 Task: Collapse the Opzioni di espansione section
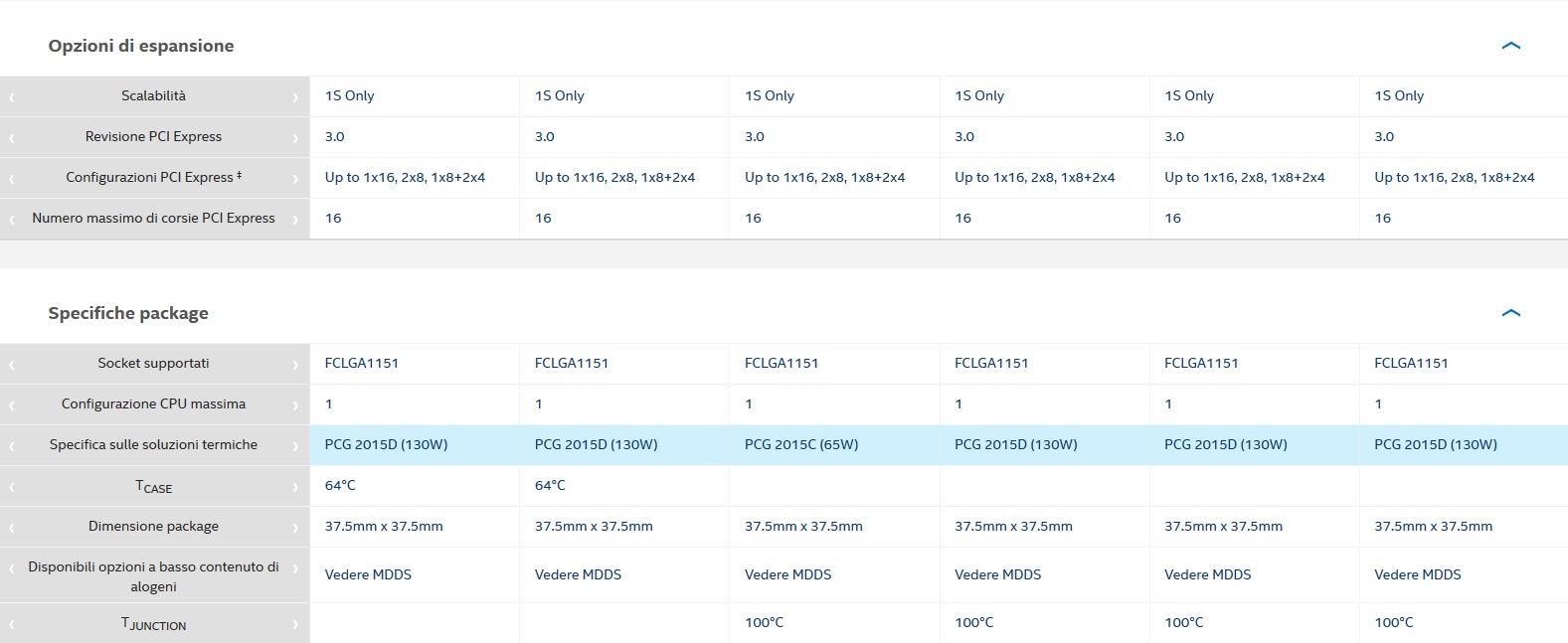(x=1510, y=46)
